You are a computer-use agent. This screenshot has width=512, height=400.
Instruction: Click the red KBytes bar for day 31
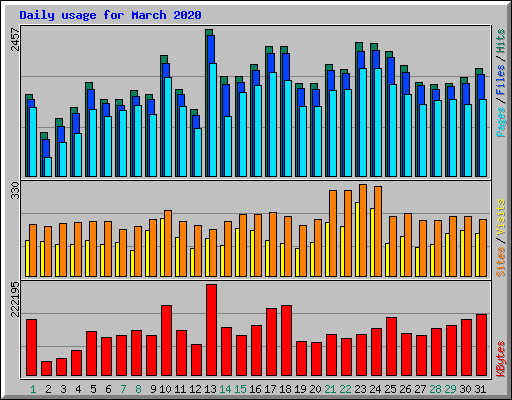pos(481,345)
